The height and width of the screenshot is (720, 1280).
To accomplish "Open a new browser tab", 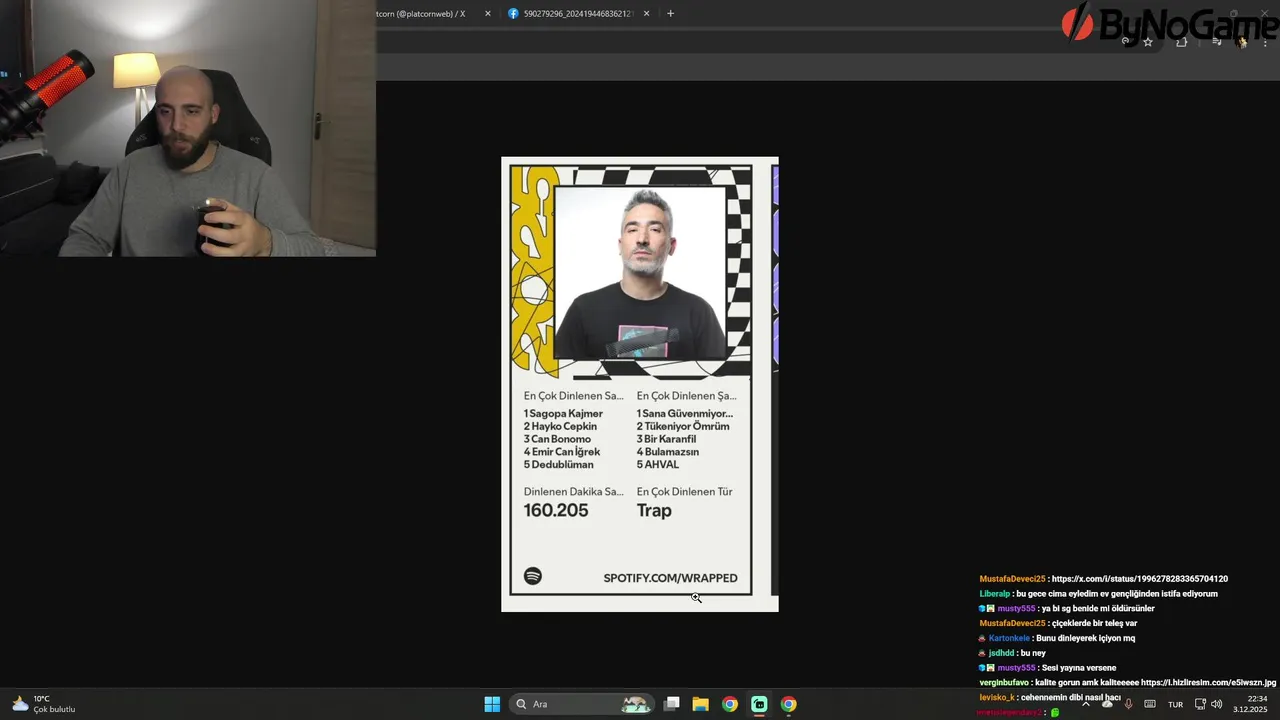I will (670, 14).
